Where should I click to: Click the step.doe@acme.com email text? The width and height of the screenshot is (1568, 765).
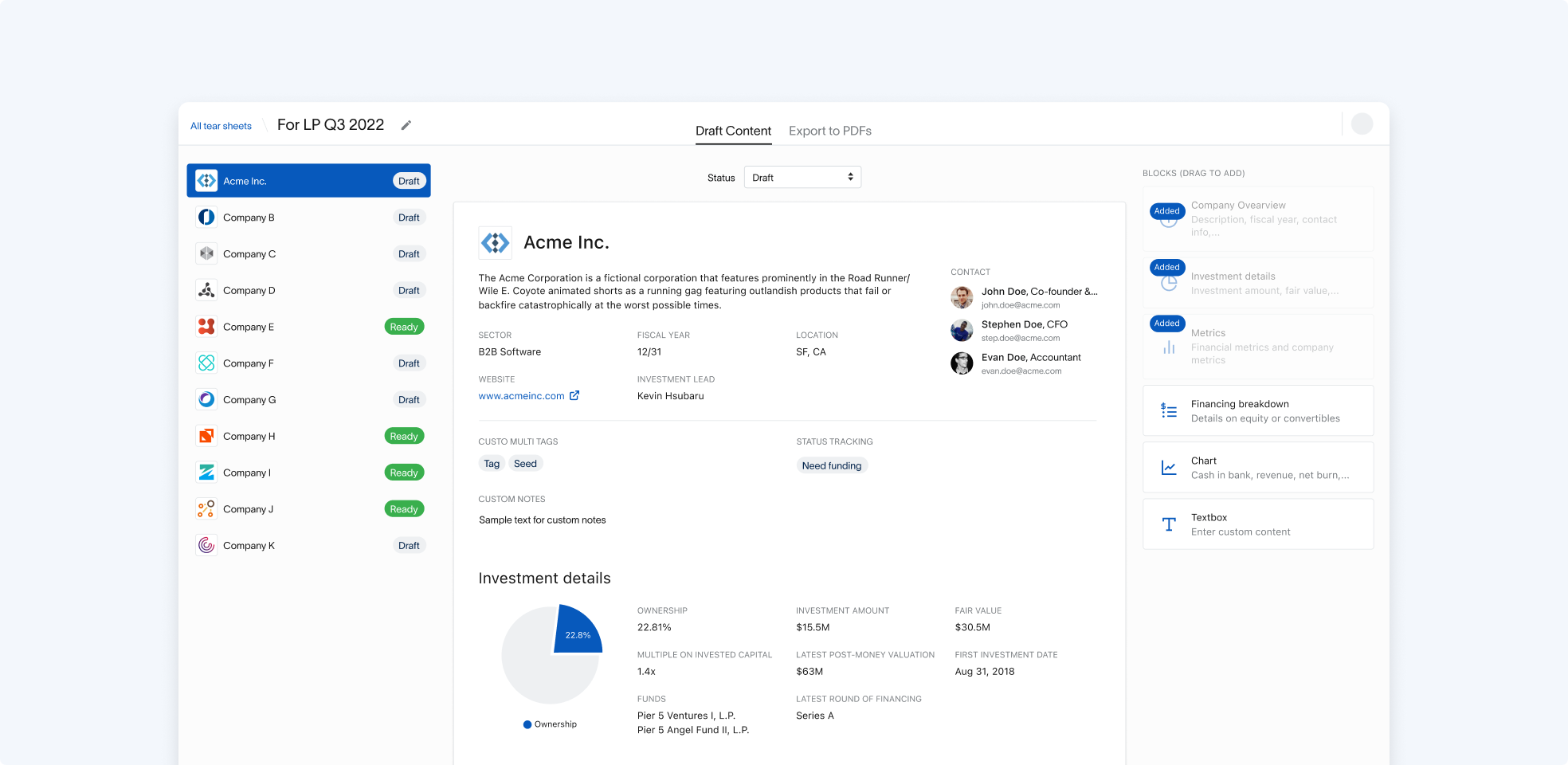tap(1021, 338)
